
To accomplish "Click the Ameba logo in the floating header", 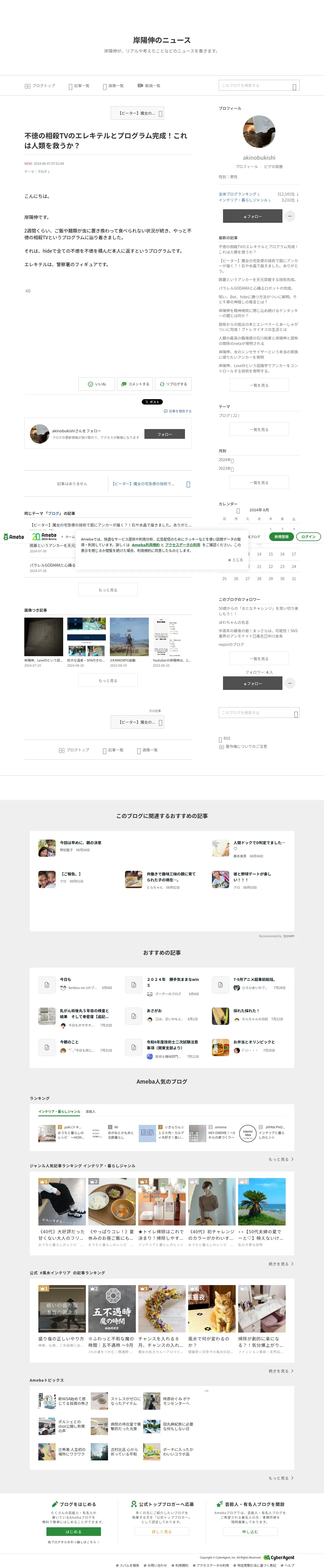I will click(x=13, y=537).
